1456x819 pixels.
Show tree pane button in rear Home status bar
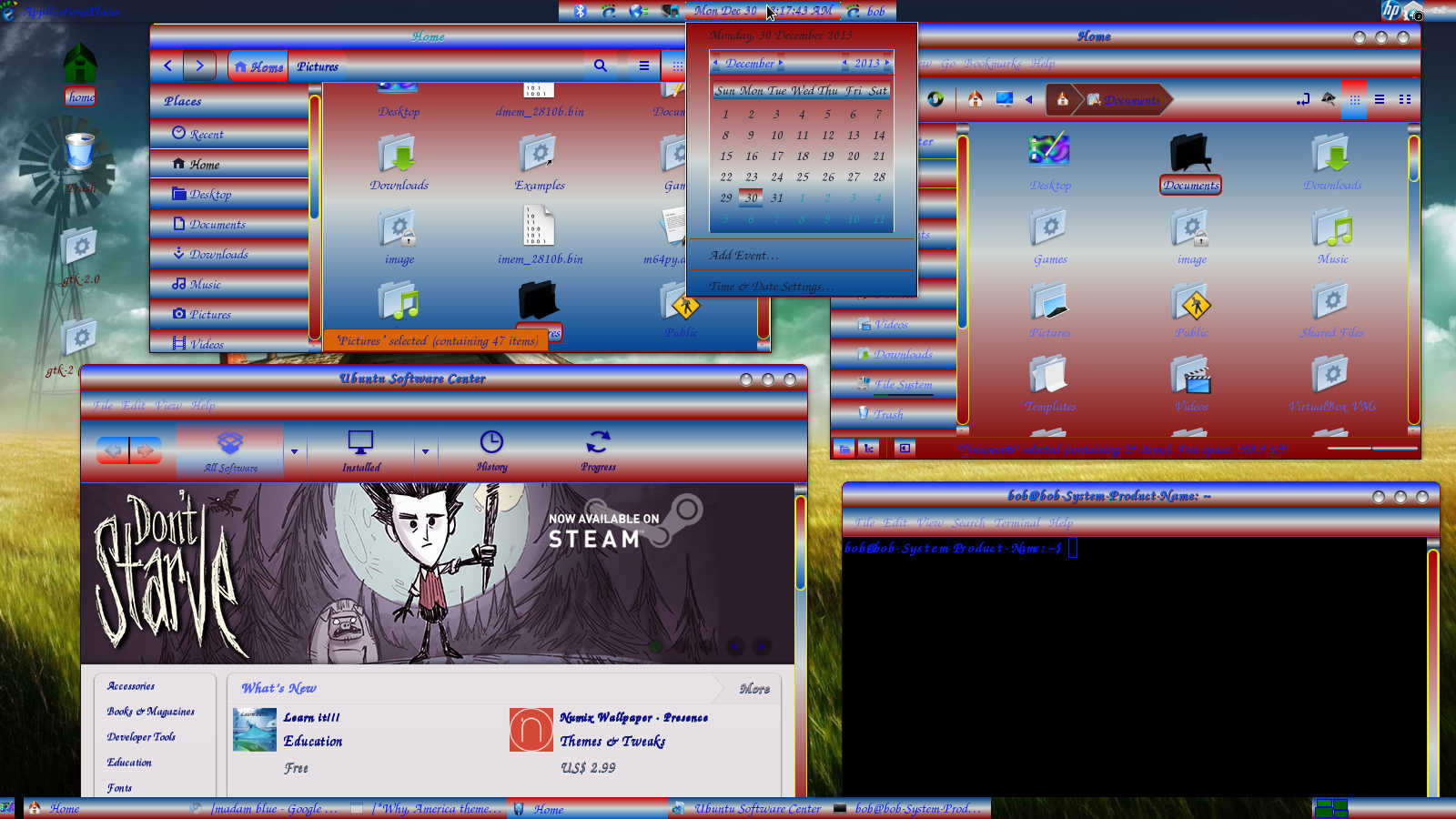869,448
